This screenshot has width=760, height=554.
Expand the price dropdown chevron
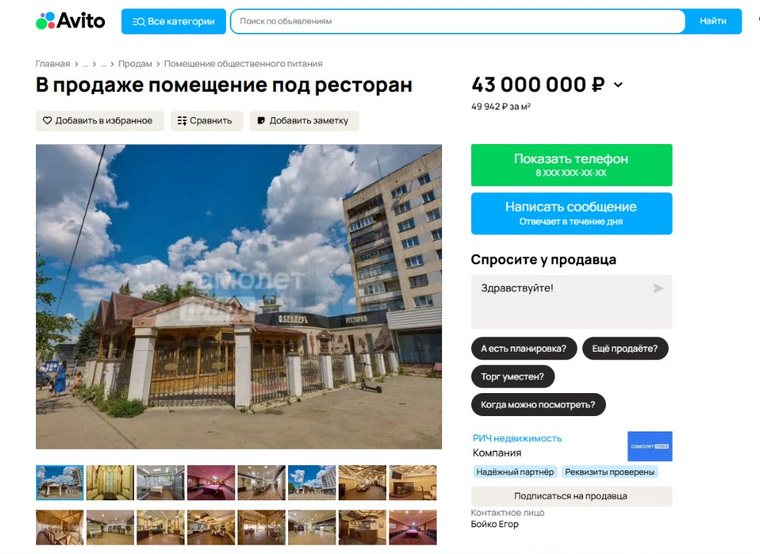[x=618, y=85]
